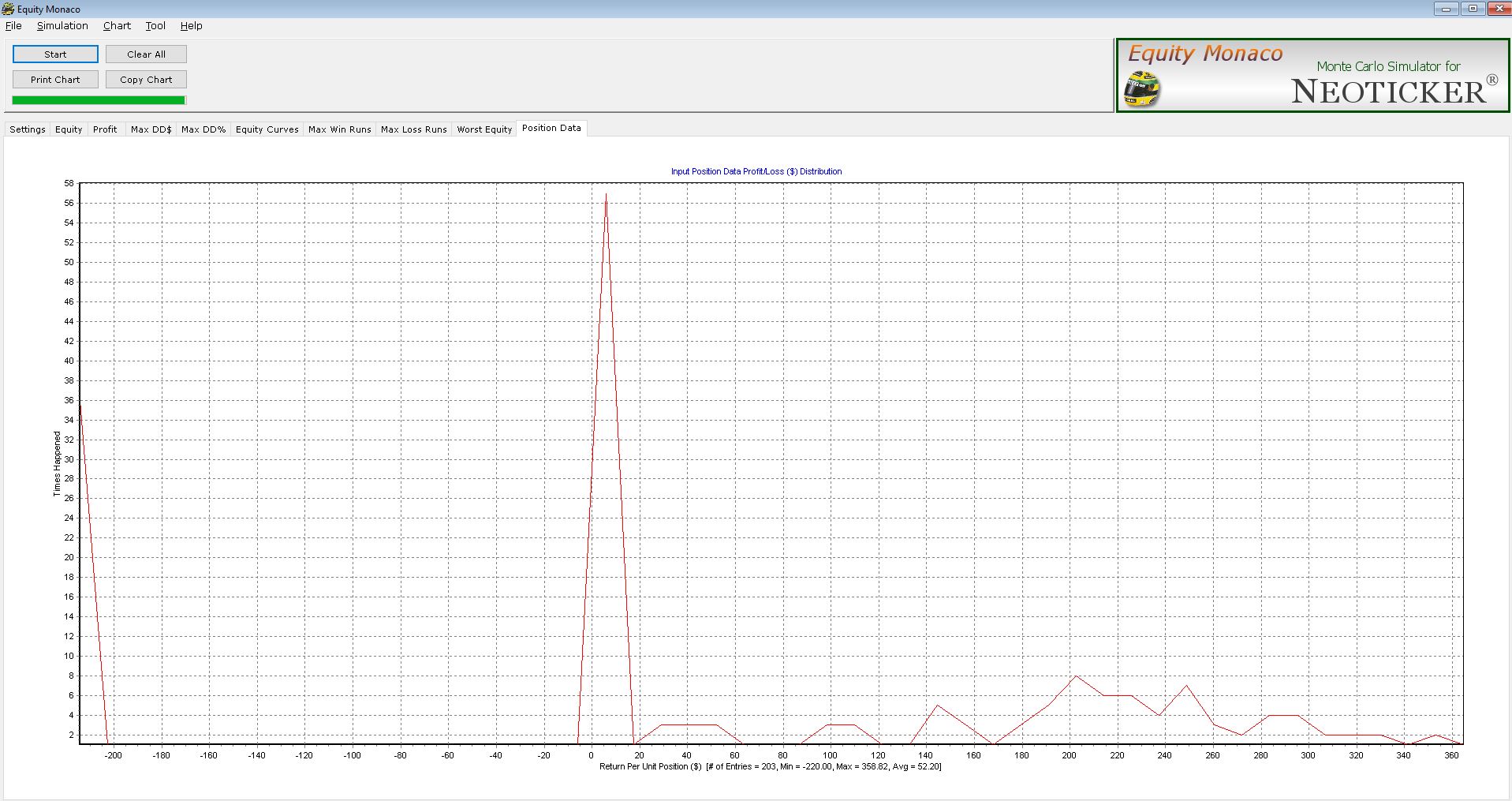Click the racing helmet logo icon
Screen dimensions: 1512x801
tap(1141, 88)
